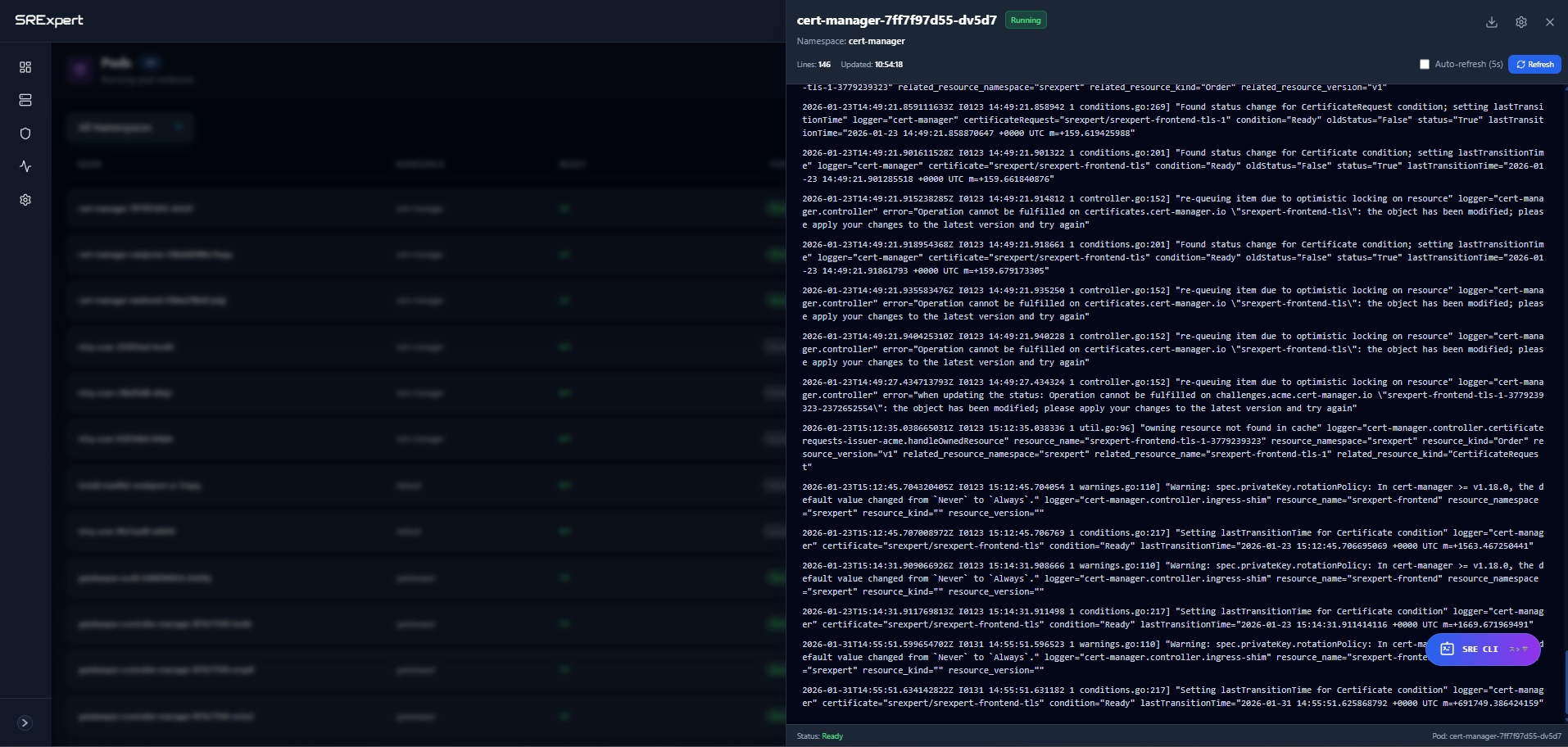Screen dimensions: 1568x747
Task: Open log viewer settings gear
Action: pyautogui.click(x=1520, y=22)
